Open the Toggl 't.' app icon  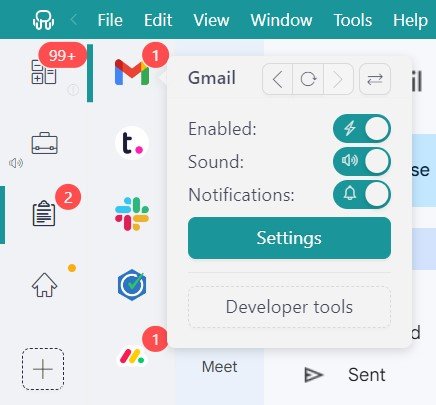132,143
